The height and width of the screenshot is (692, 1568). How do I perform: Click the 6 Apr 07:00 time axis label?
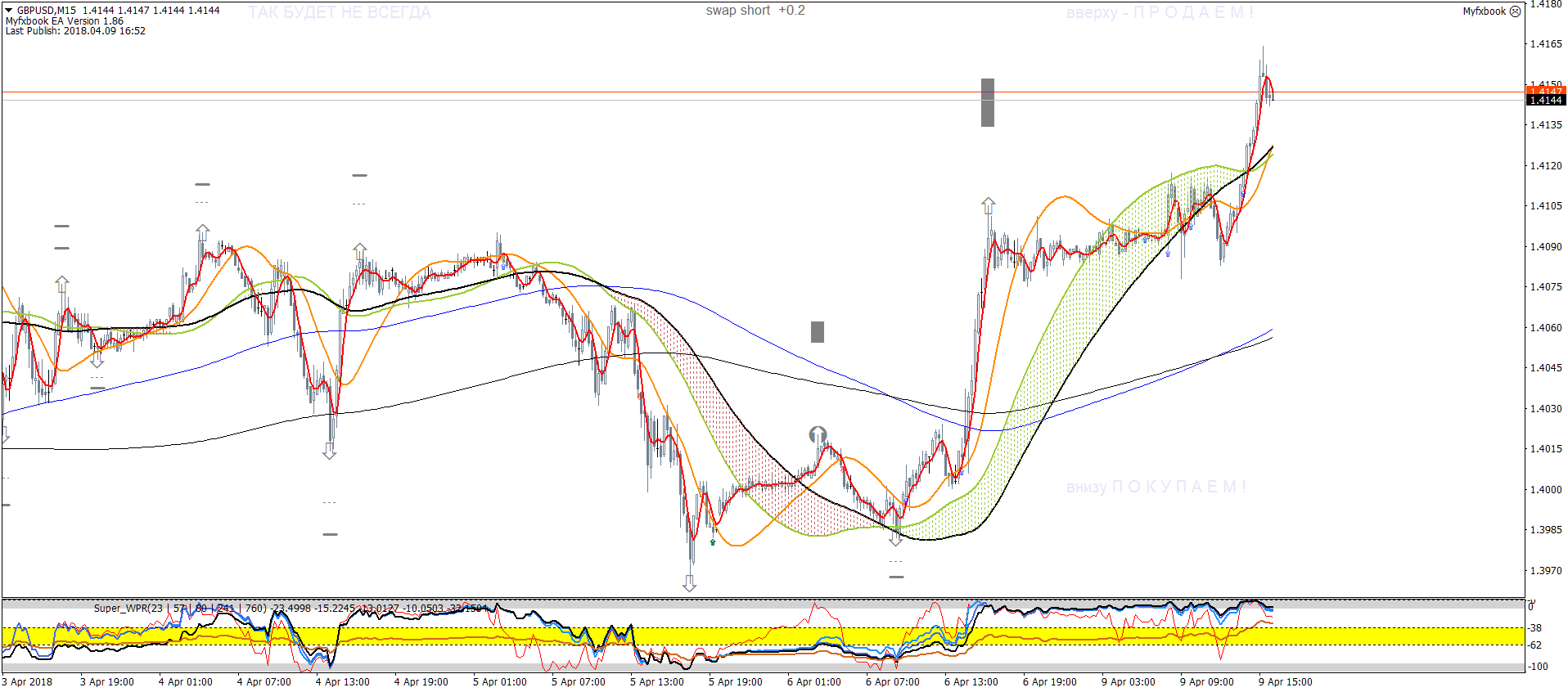tap(893, 682)
